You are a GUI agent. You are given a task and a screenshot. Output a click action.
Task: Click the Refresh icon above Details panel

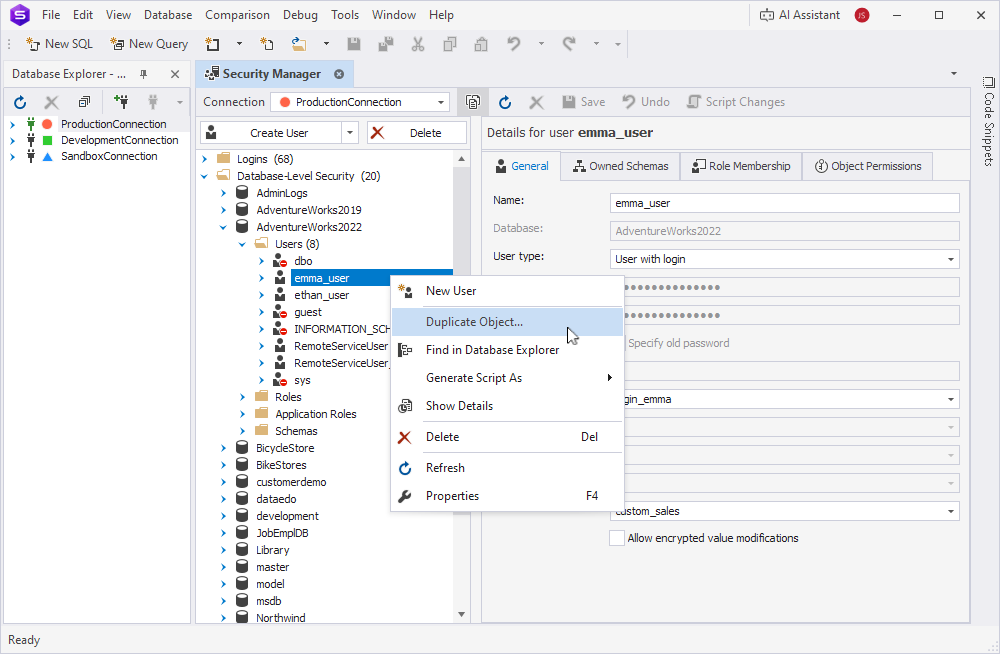pyautogui.click(x=504, y=101)
